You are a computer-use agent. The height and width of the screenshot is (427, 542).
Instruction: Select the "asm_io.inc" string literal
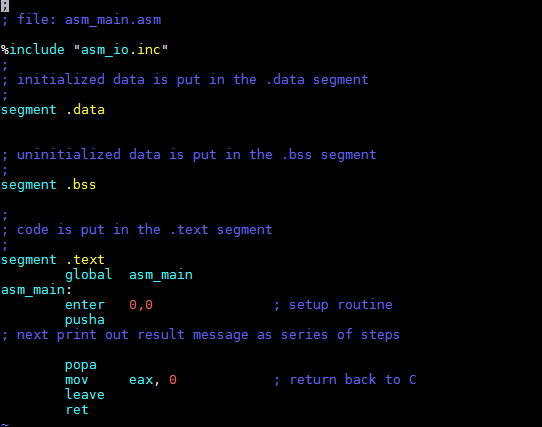click(121, 50)
